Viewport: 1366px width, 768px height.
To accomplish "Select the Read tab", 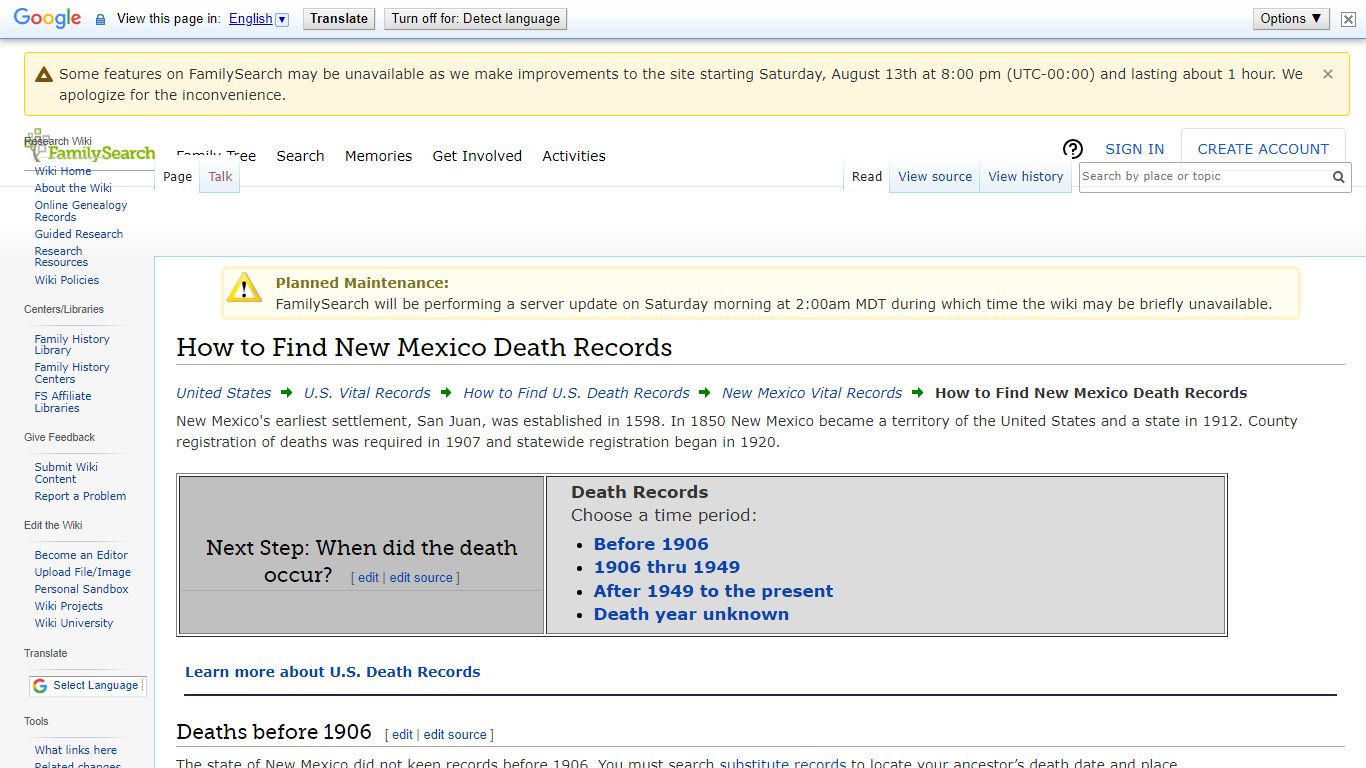I will coord(867,177).
